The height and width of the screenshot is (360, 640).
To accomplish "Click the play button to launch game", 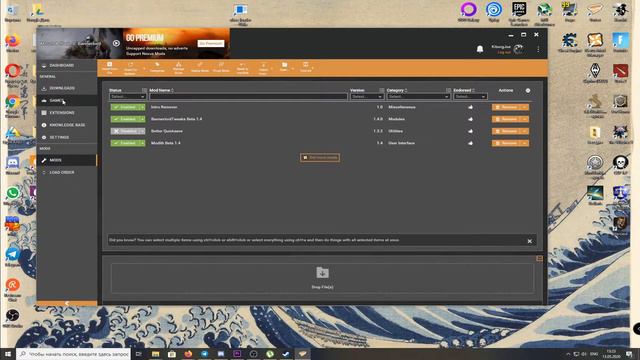I will 116,43.
